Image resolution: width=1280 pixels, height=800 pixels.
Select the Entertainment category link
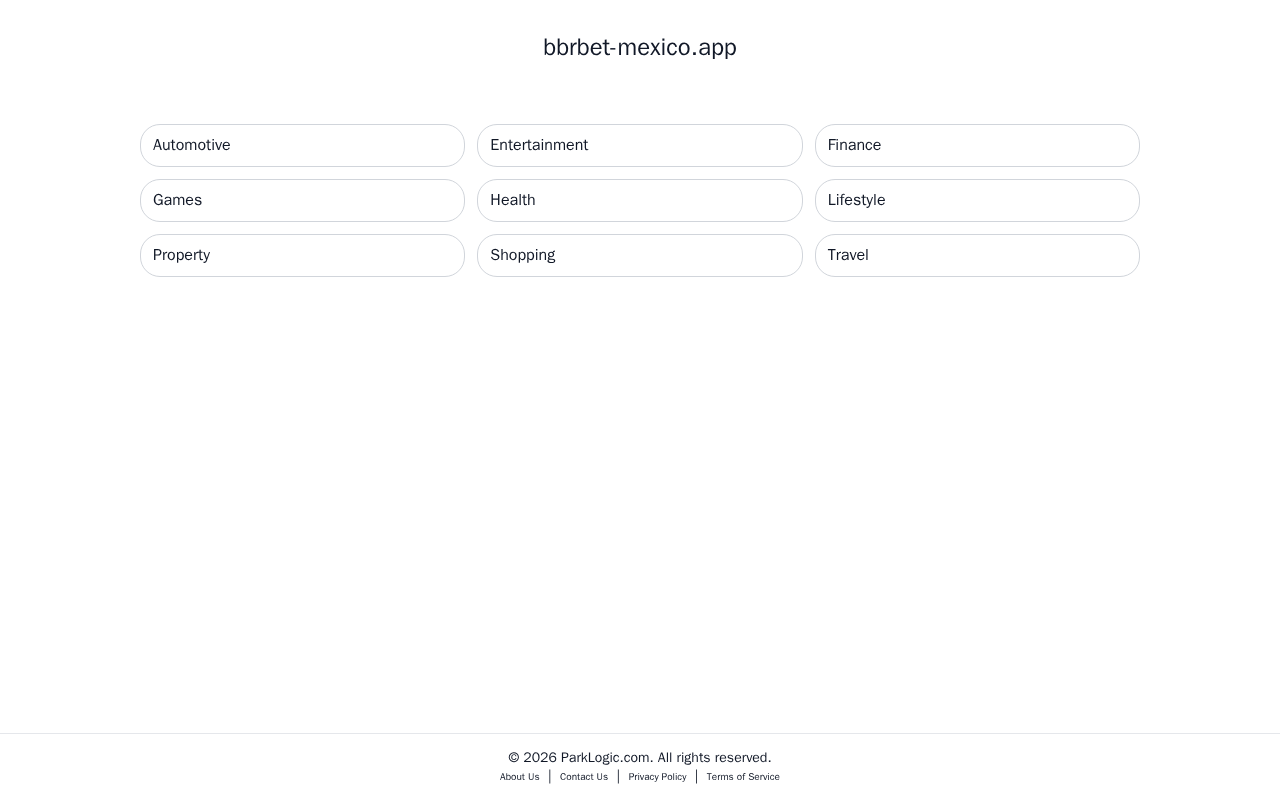pyautogui.click(x=639, y=145)
